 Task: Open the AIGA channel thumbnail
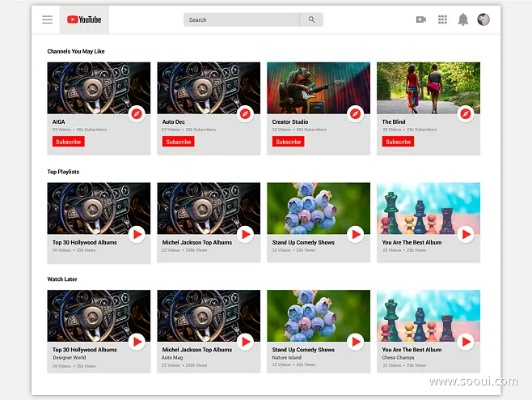coord(99,88)
